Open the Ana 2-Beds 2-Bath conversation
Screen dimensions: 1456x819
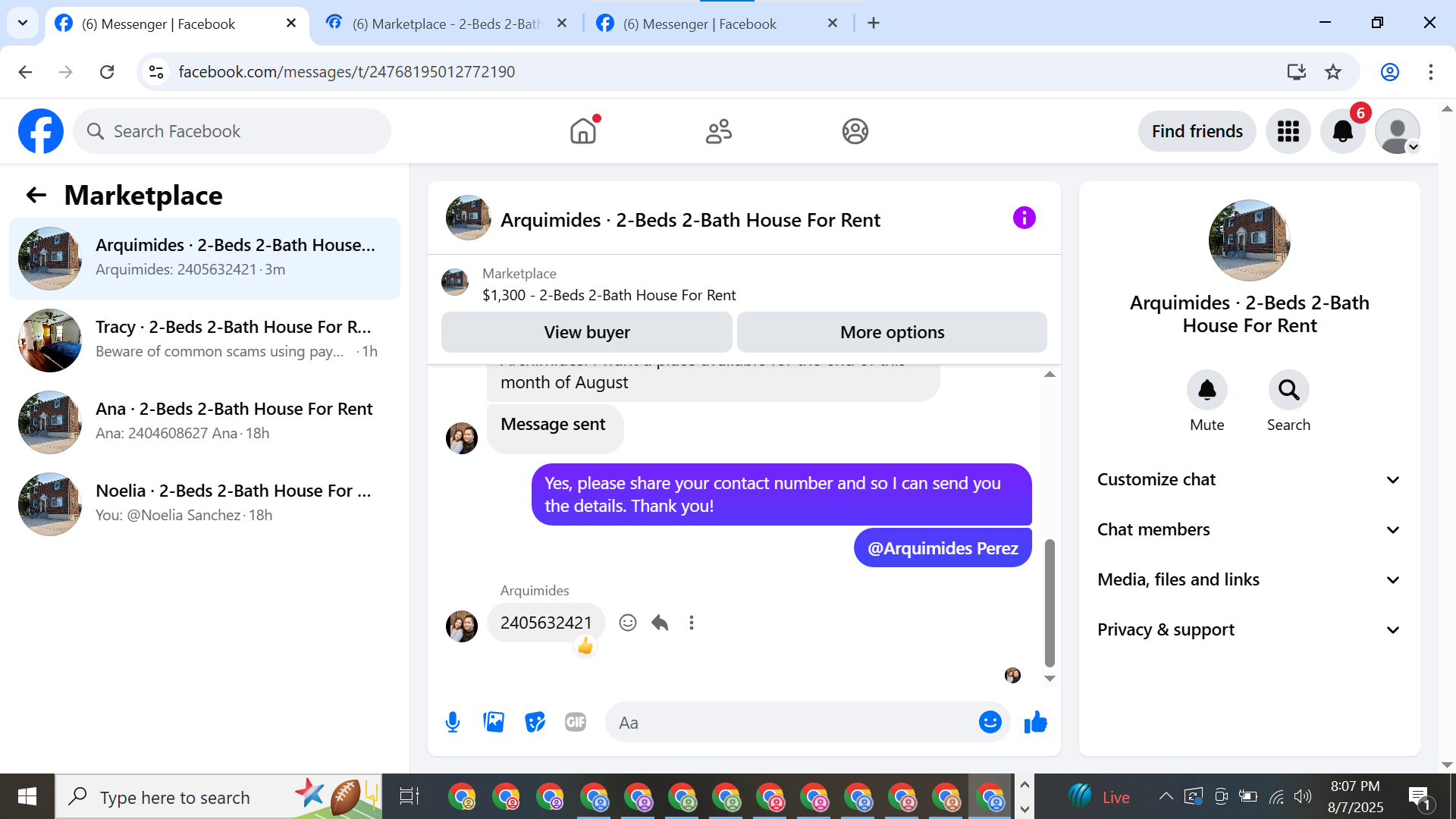click(x=205, y=422)
